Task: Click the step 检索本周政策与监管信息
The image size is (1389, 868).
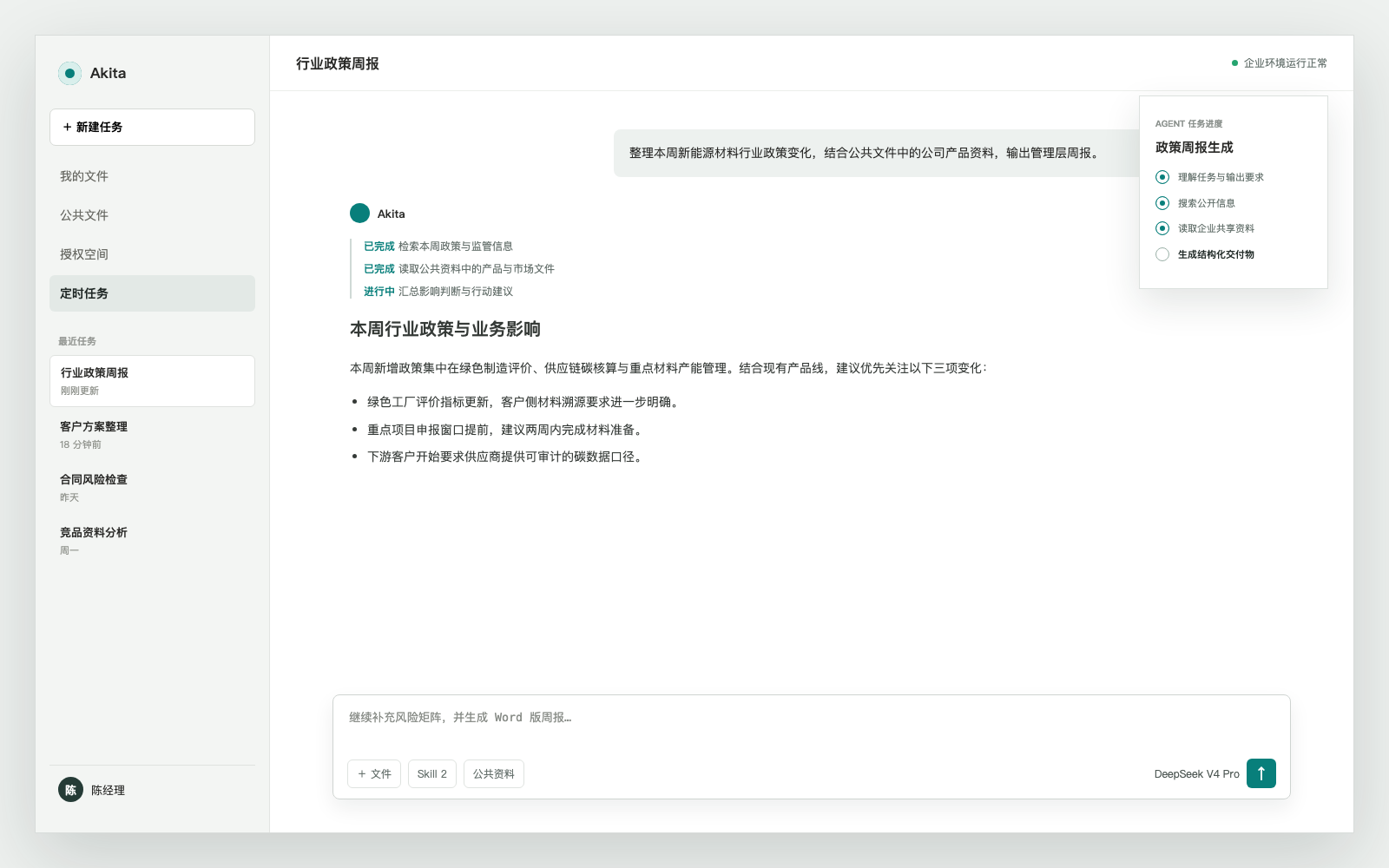Action: (456, 247)
